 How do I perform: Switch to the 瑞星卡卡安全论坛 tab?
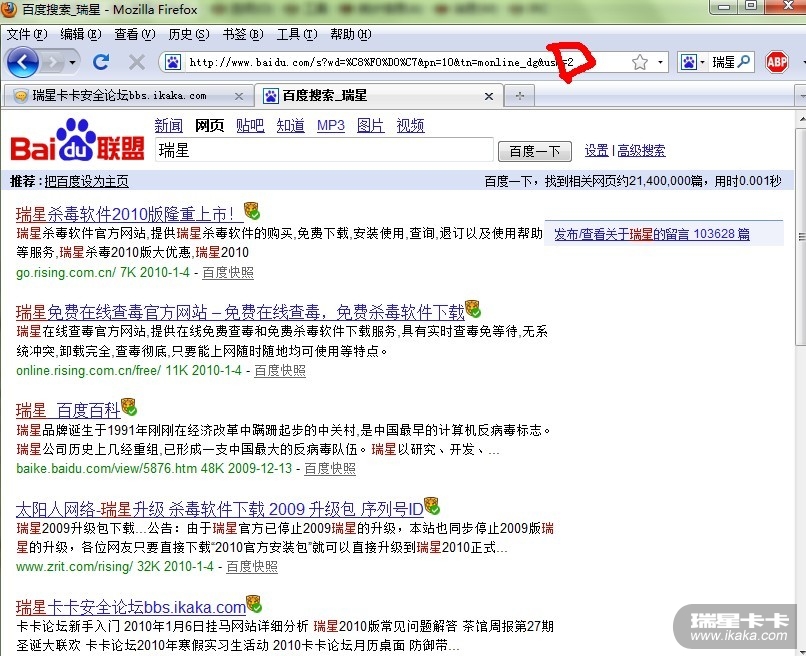128,96
